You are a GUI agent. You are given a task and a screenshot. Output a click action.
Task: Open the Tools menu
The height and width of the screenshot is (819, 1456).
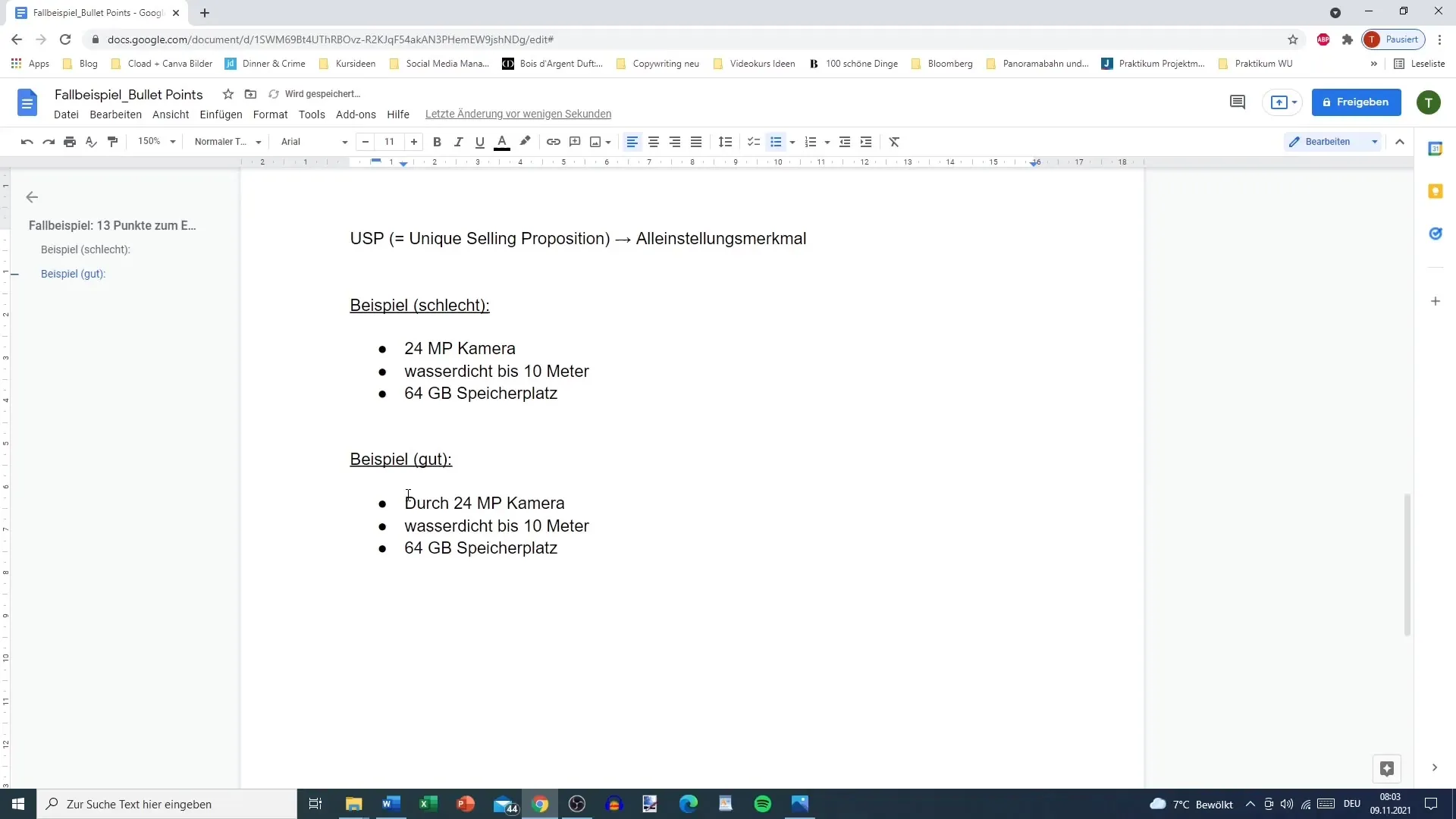tap(312, 115)
